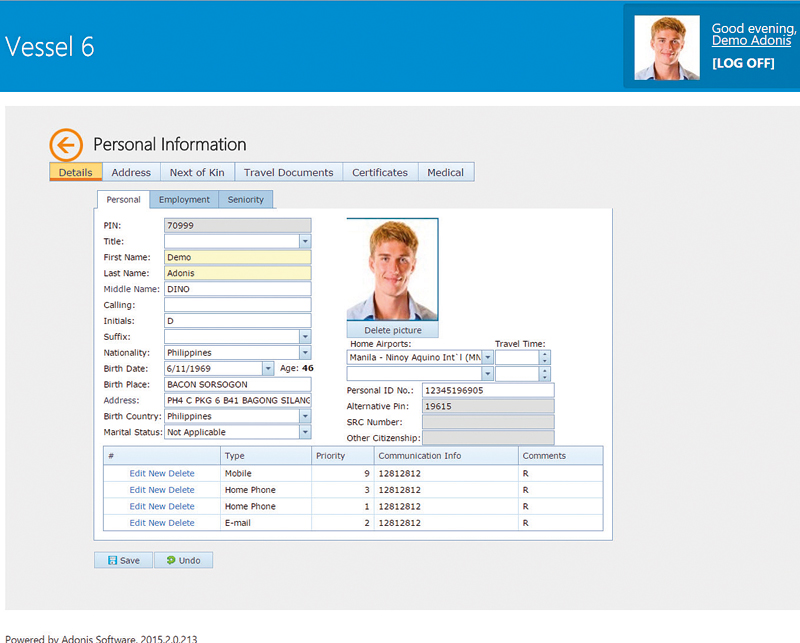
Task: Click the Demo Adonis user link
Action: pyautogui.click(x=752, y=40)
